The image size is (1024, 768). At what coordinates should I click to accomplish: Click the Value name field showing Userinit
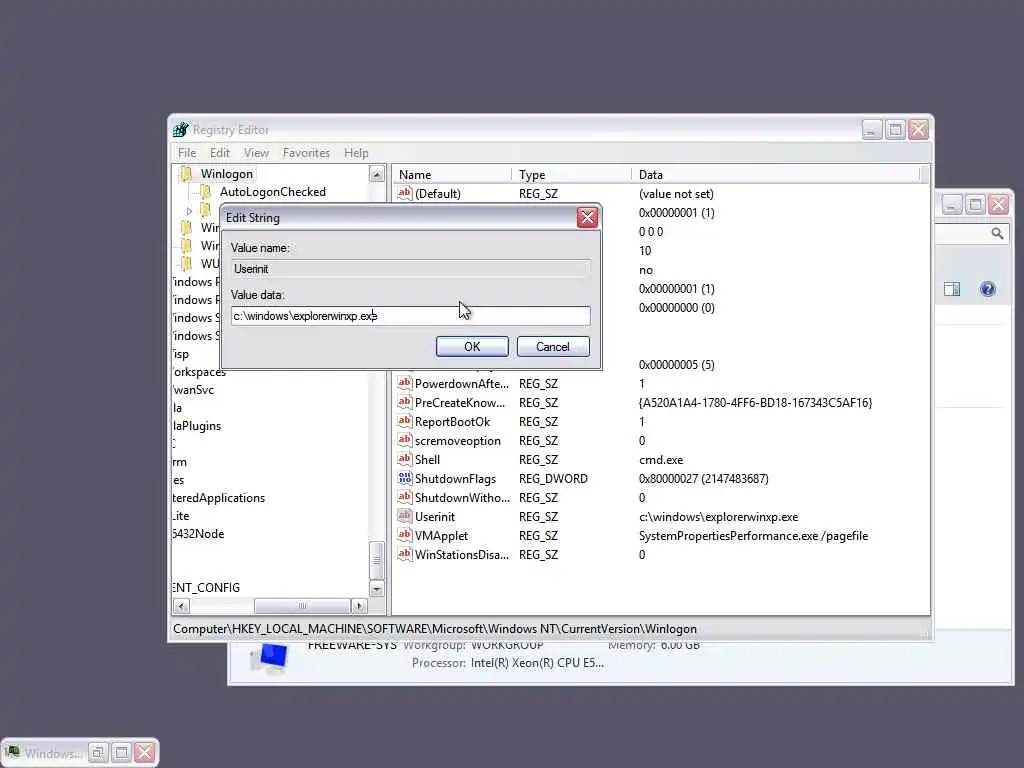pos(410,269)
